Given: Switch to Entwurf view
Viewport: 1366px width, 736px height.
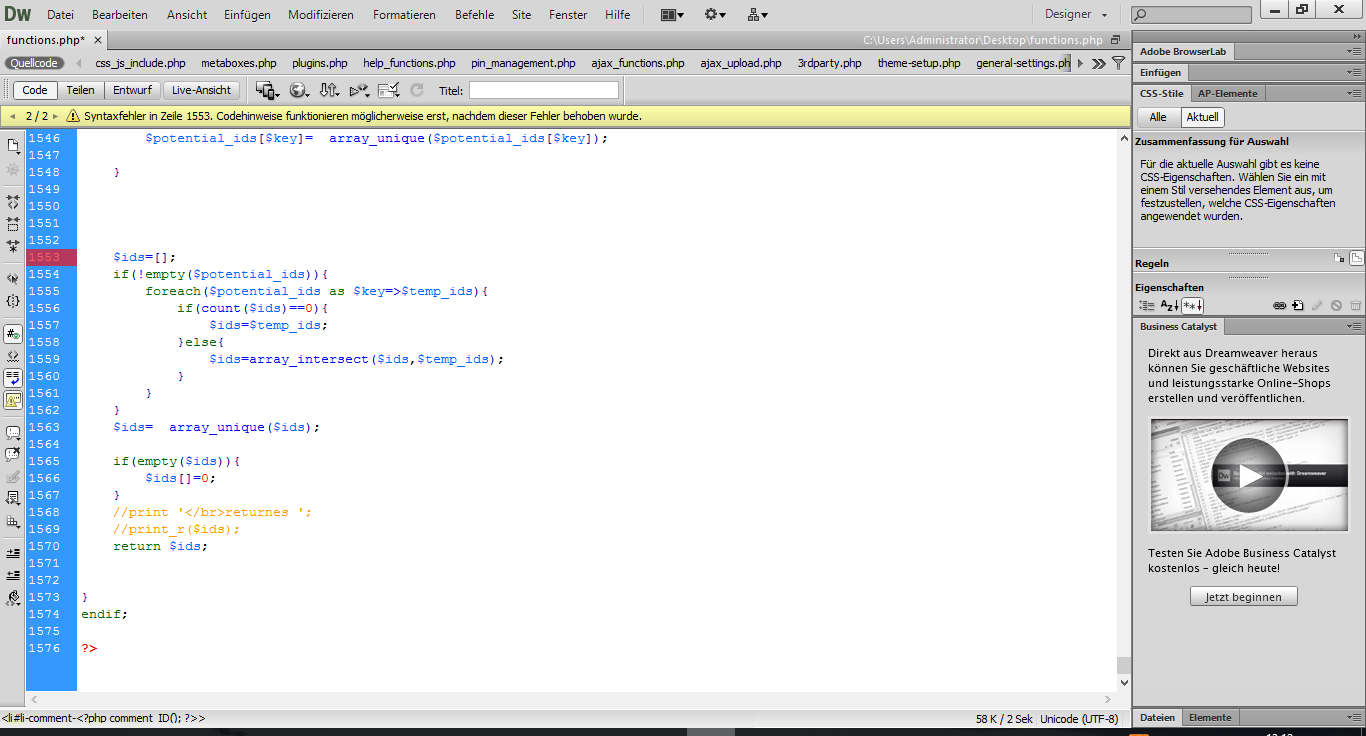Looking at the screenshot, I should [132, 90].
